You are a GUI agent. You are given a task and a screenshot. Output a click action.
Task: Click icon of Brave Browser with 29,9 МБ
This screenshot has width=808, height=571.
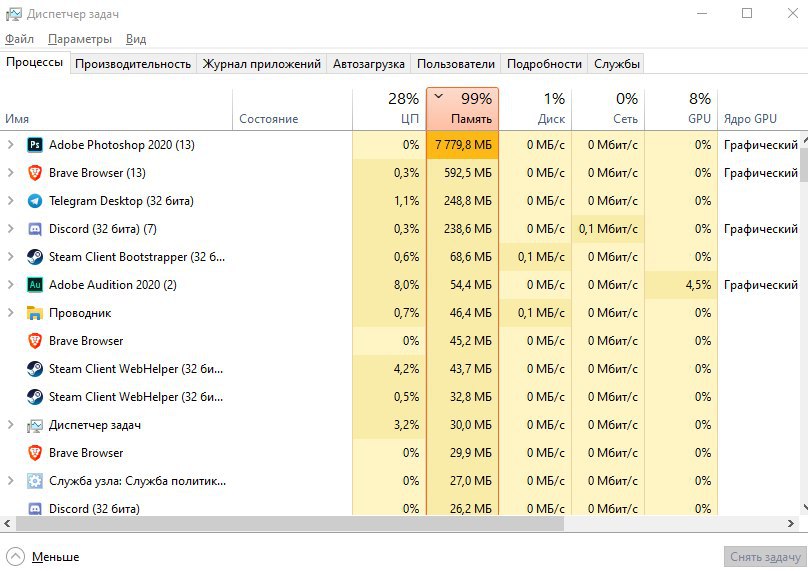(35, 453)
